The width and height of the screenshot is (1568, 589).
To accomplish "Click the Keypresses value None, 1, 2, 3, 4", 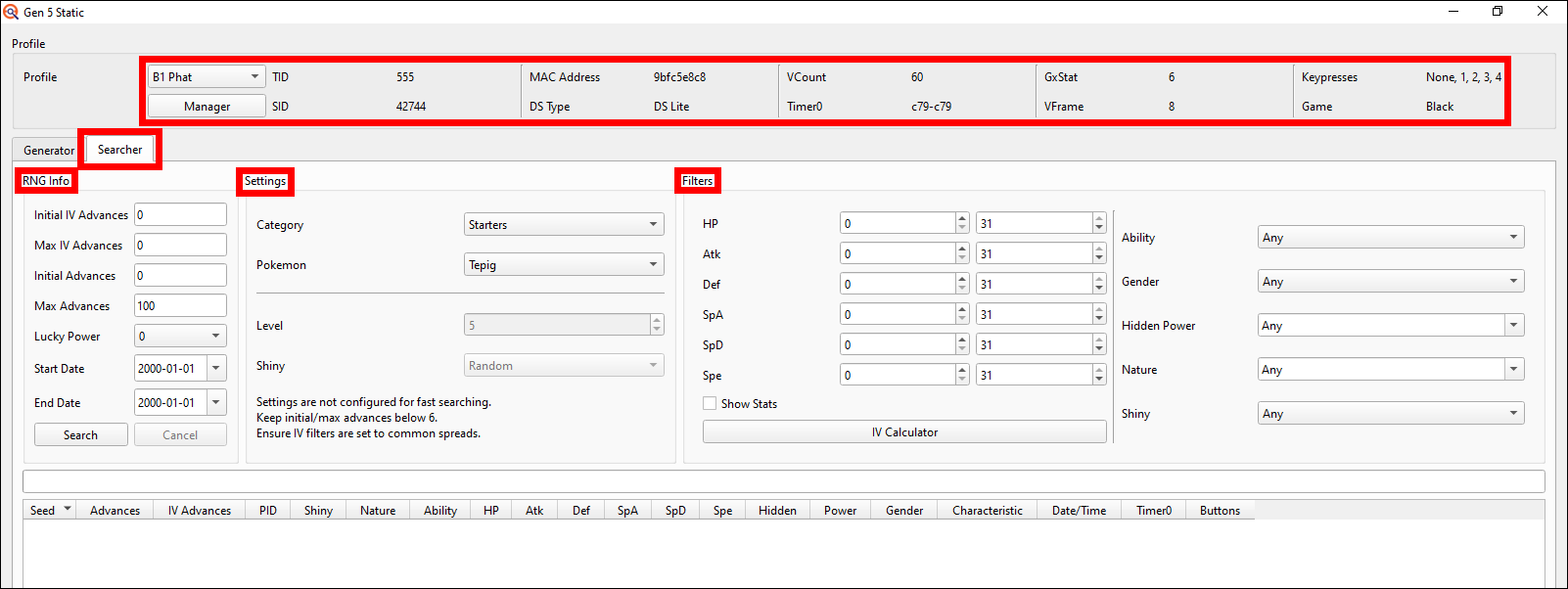I will tap(1463, 76).
